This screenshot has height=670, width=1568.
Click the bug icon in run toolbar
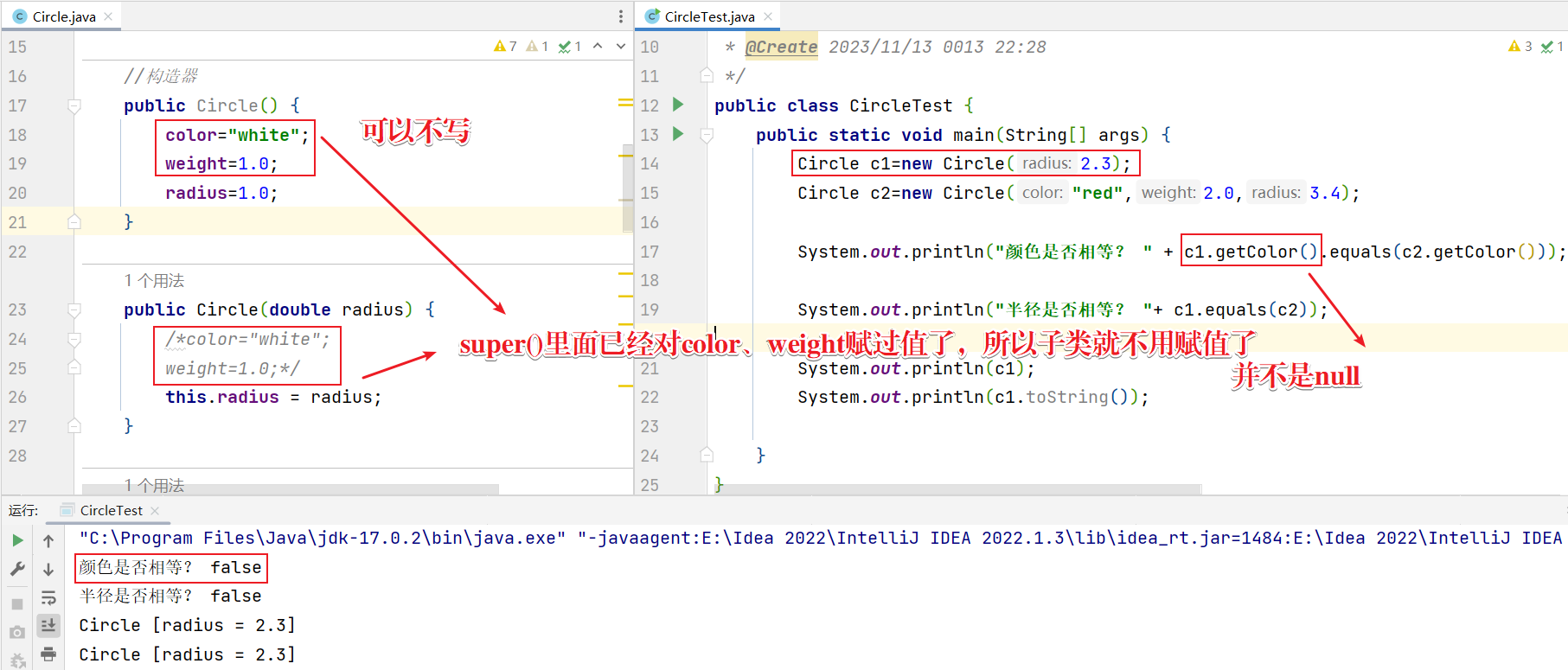17,661
